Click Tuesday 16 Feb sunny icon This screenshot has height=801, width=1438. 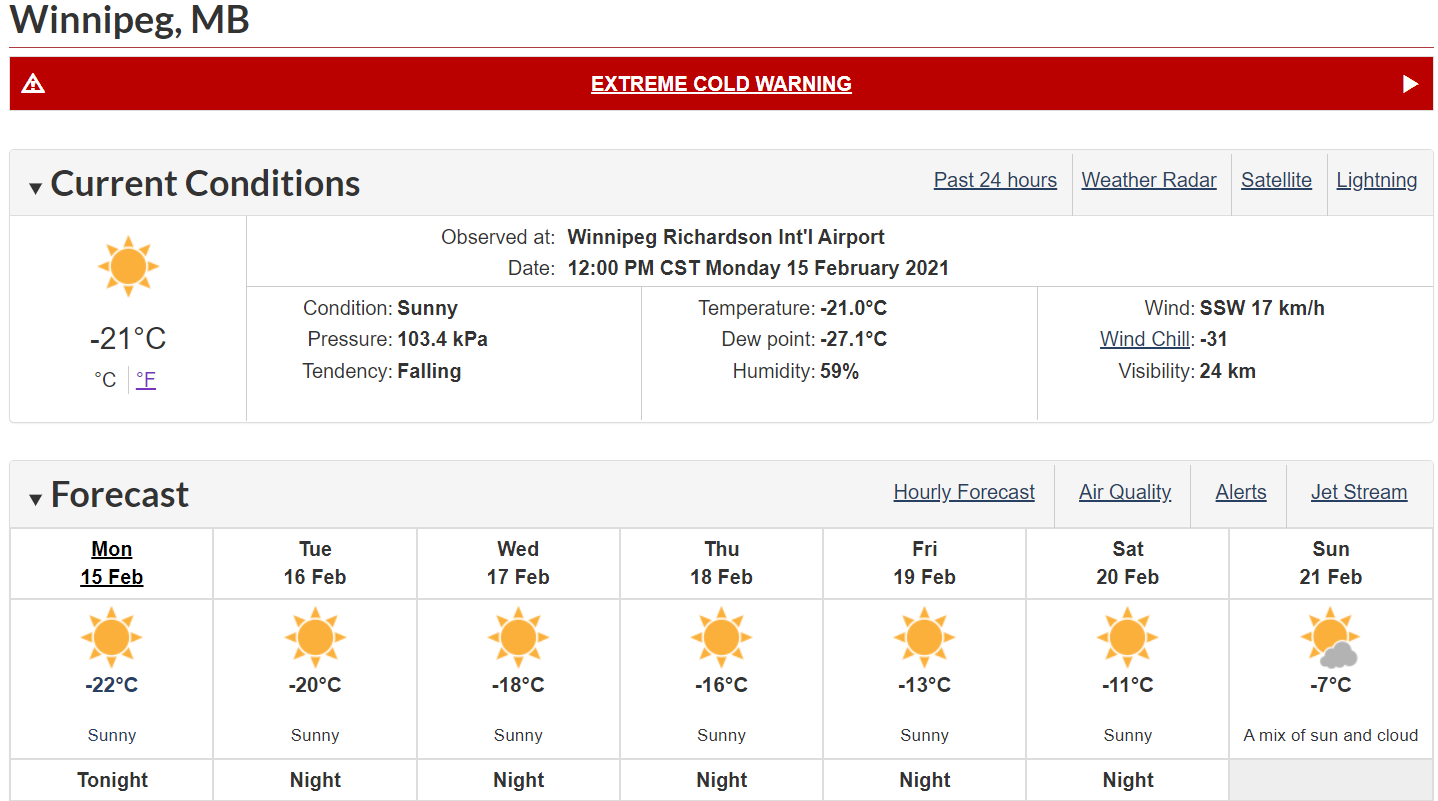click(x=315, y=637)
